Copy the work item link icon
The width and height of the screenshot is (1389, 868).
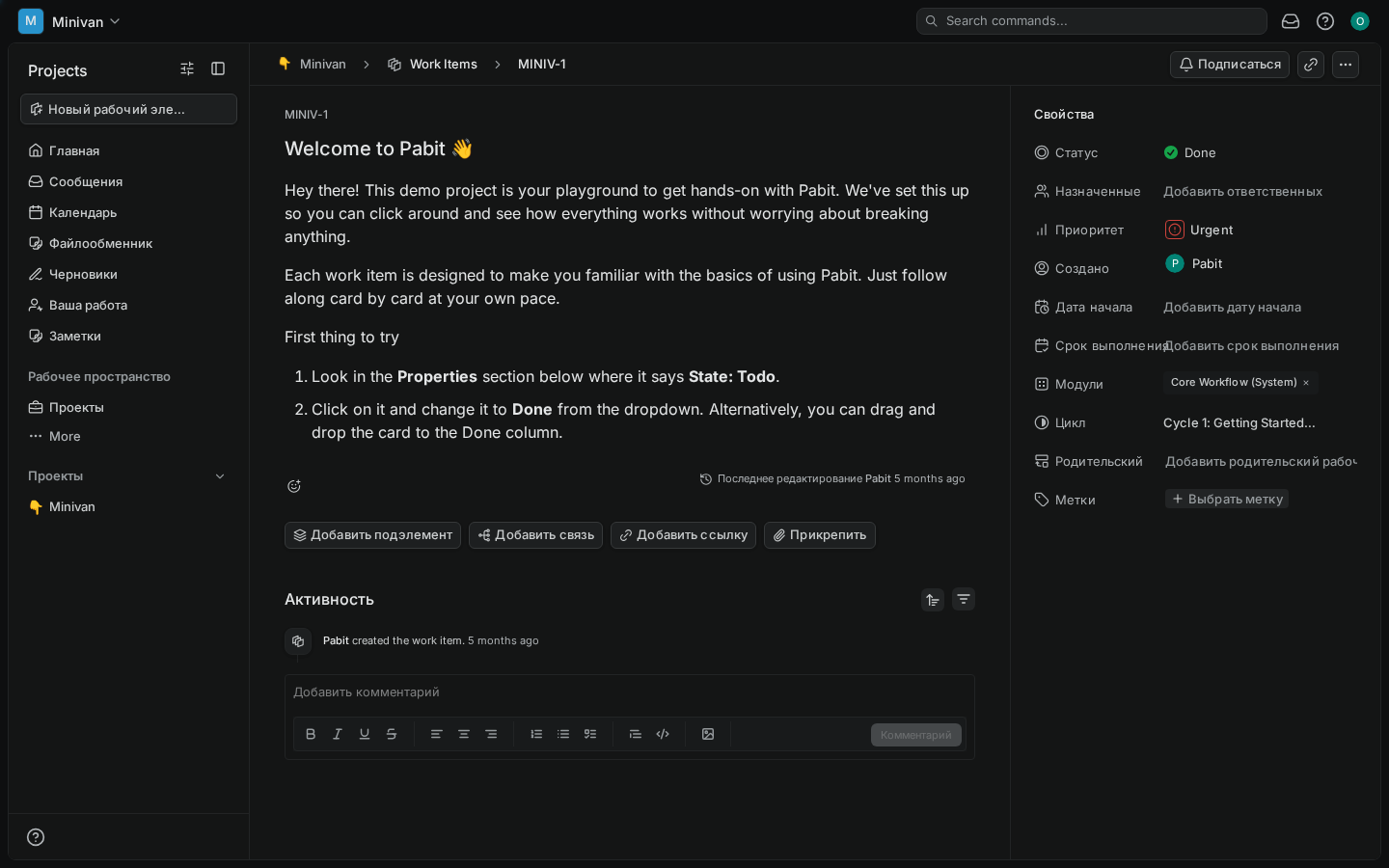click(1311, 65)
